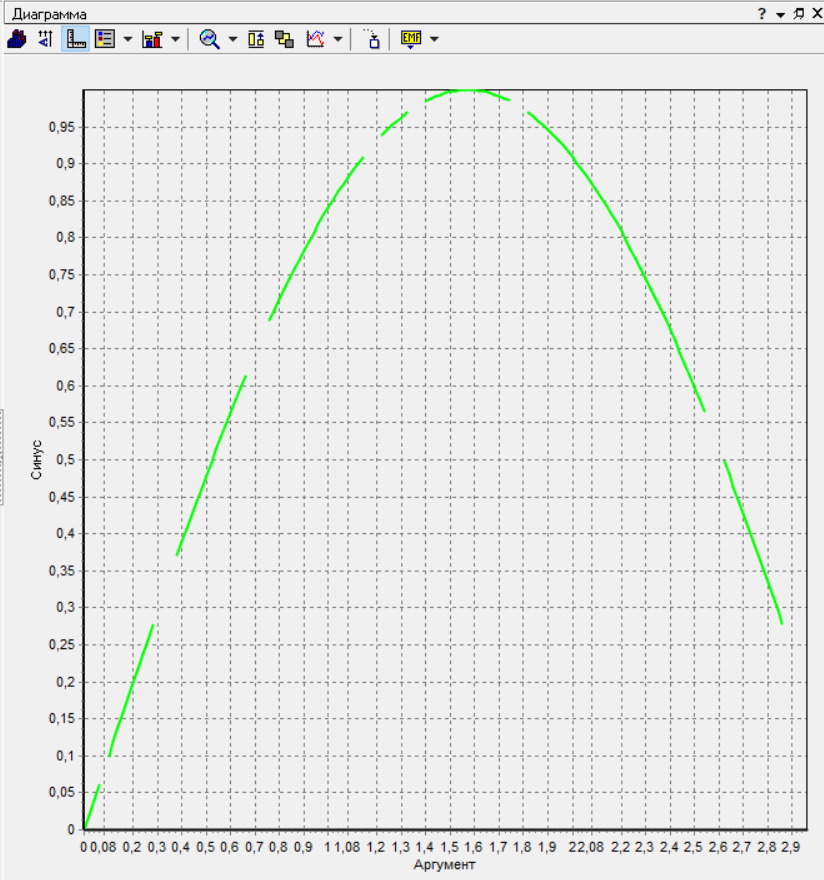Select the line graph series icon
The image size is (824, 880).
coord(315,39)
